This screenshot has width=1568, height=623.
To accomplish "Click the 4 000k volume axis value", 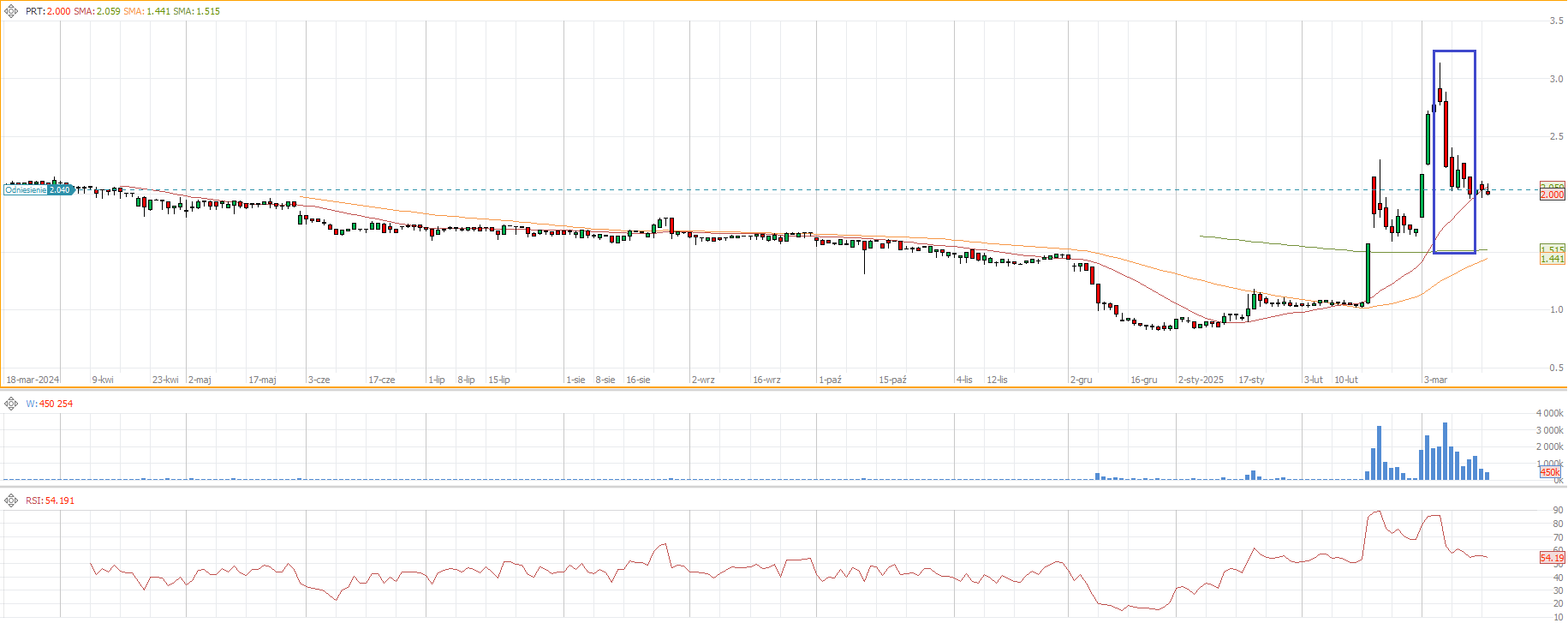I will click(1549, 413).
